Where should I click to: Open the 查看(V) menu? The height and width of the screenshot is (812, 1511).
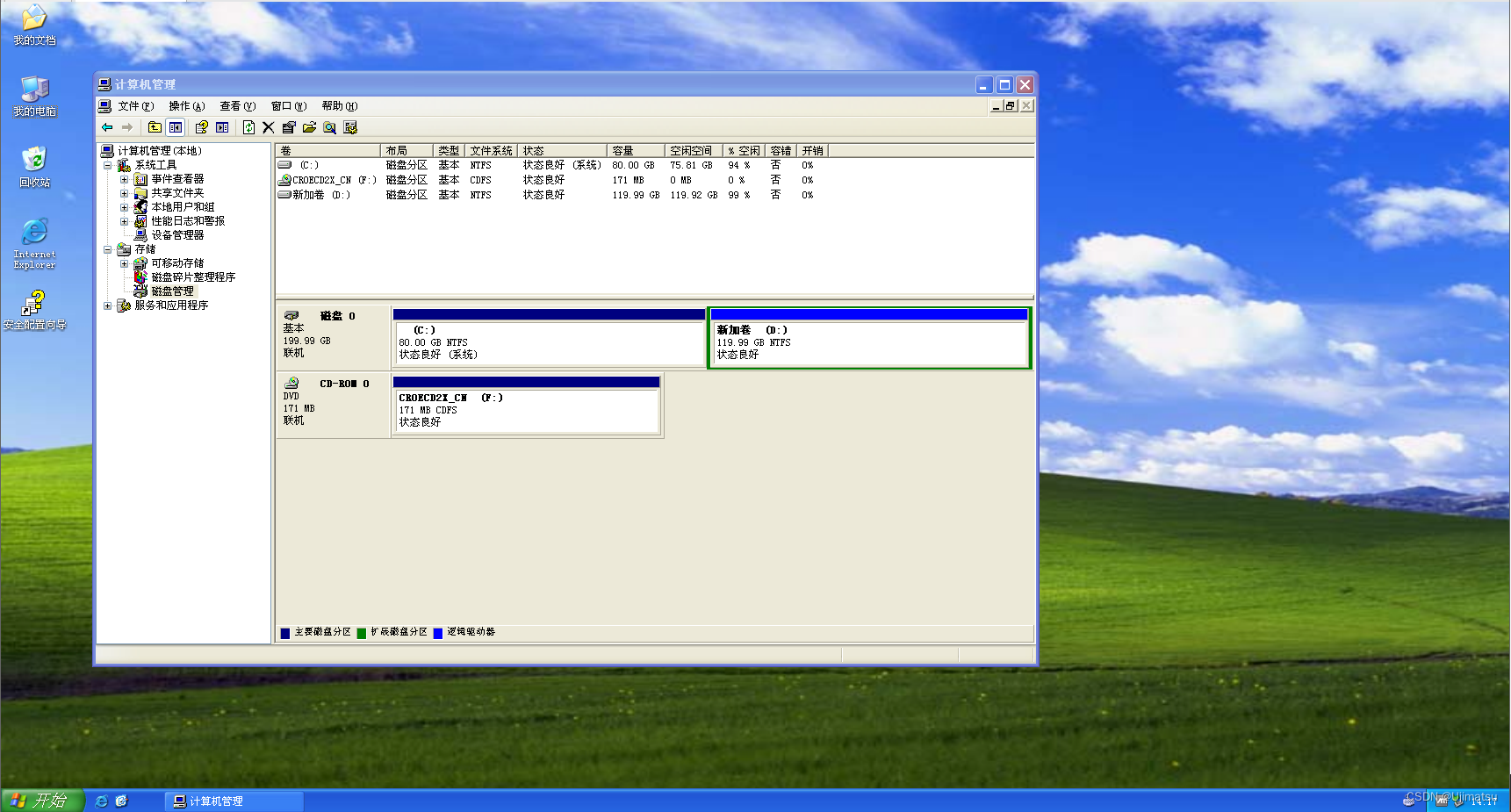[x=238, y=106]
